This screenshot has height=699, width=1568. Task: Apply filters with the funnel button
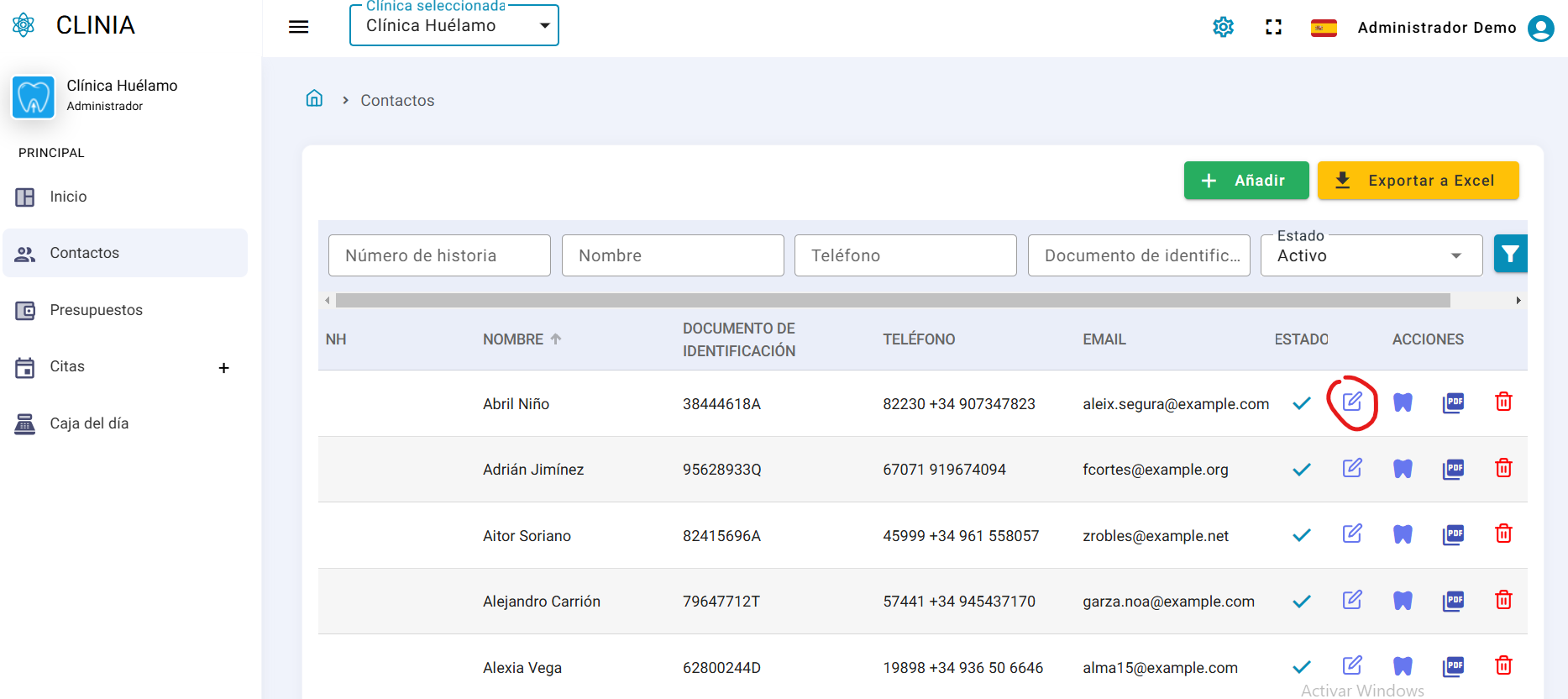(1510, 254)
